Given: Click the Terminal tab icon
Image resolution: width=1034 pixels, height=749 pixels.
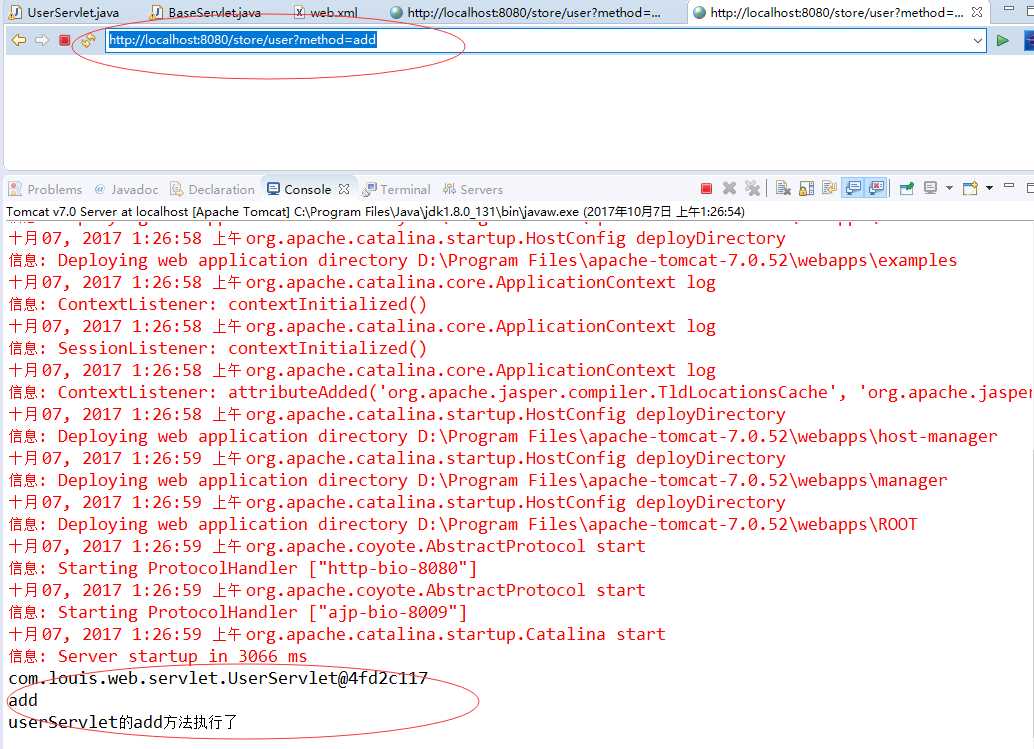Looking at the screenshot, I should coord(370,189).
